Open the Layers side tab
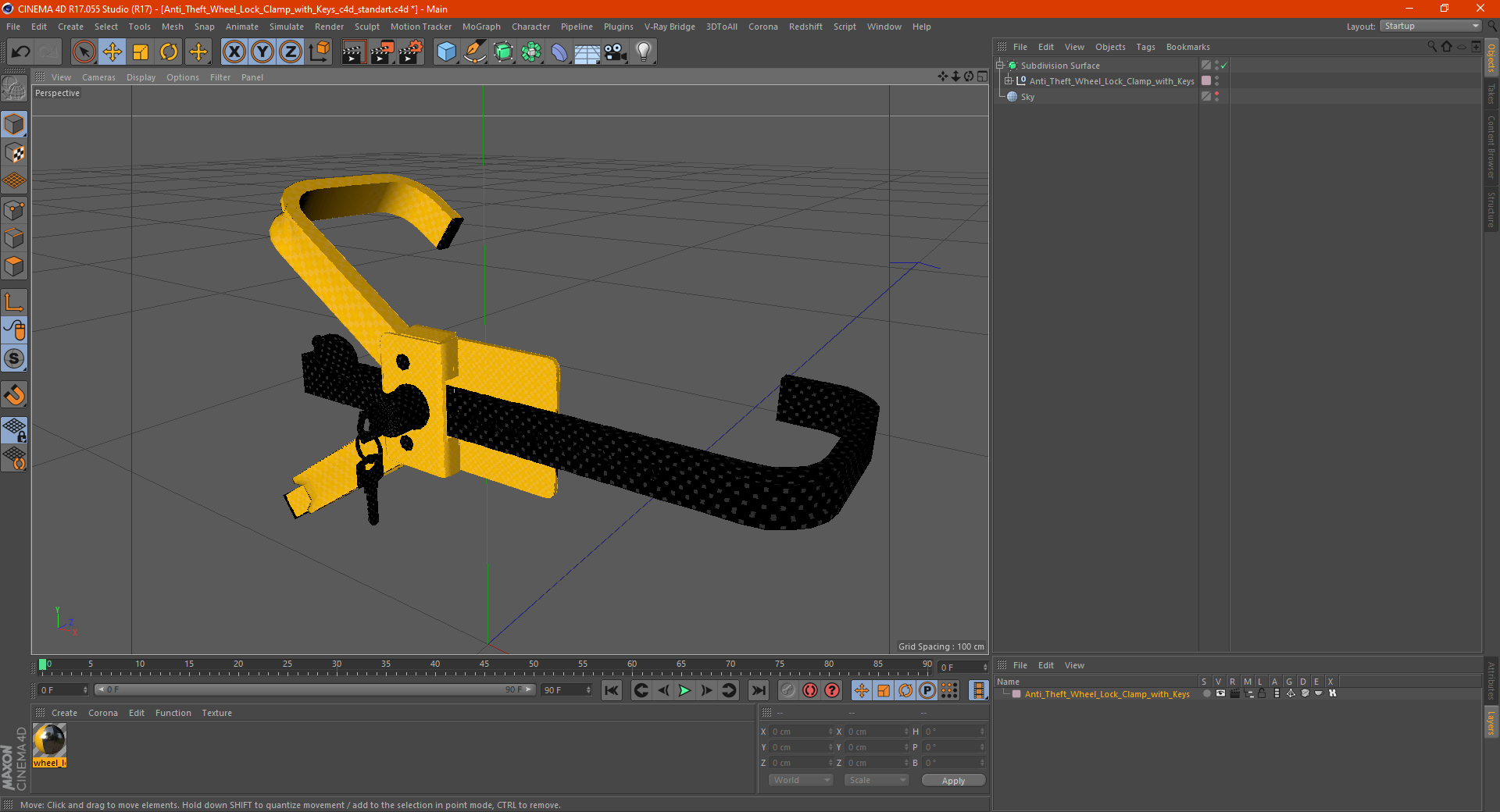This screenshot has height=812, width=1500. [1491, 722]
